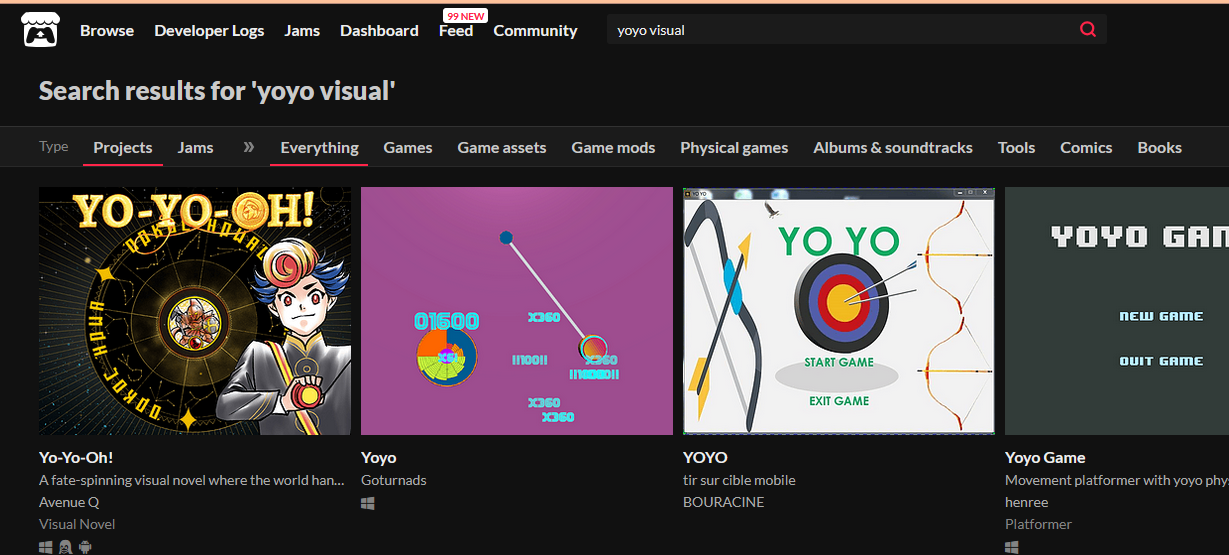Open the YOYO archery target thumbnail
Viewport: 1229px width, 555px height.
839,311
